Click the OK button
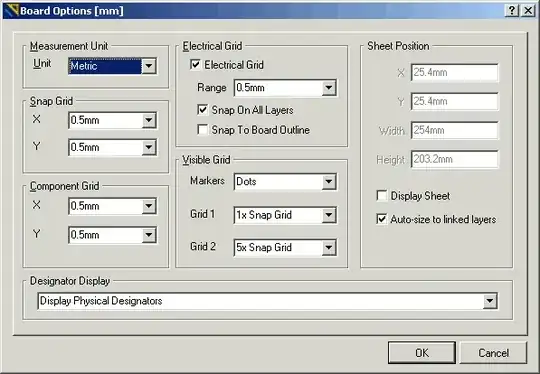The width and height of the screenshot is (540, 374). coord(422,353)
